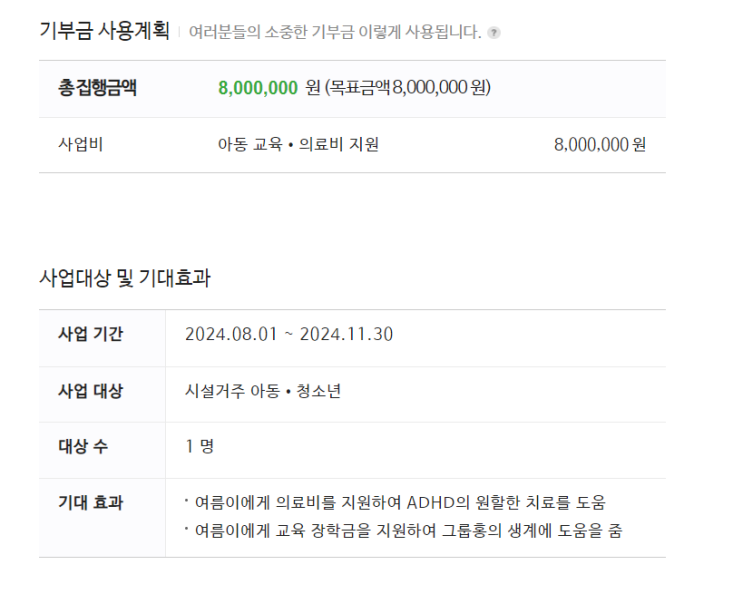Click the 교육 장학금 expected effect line
The width and height of the screenshot is (743, 594).
tap(403, 531)
